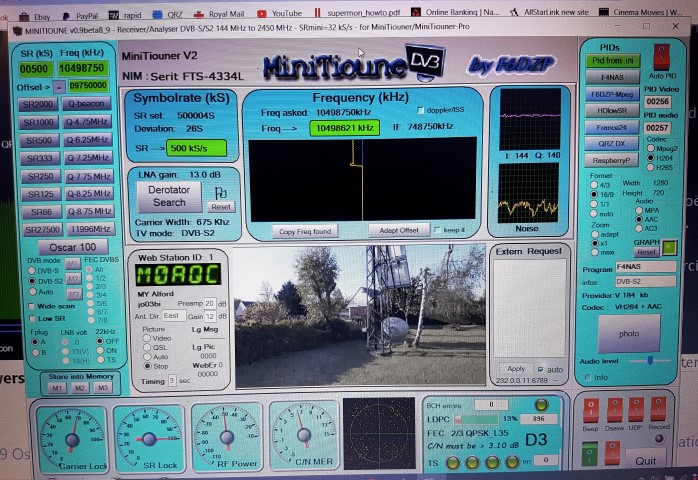Screen dimensions: 698x480
Task: Toggle the red Dsave rocker switch
Action: pos(614,410)
